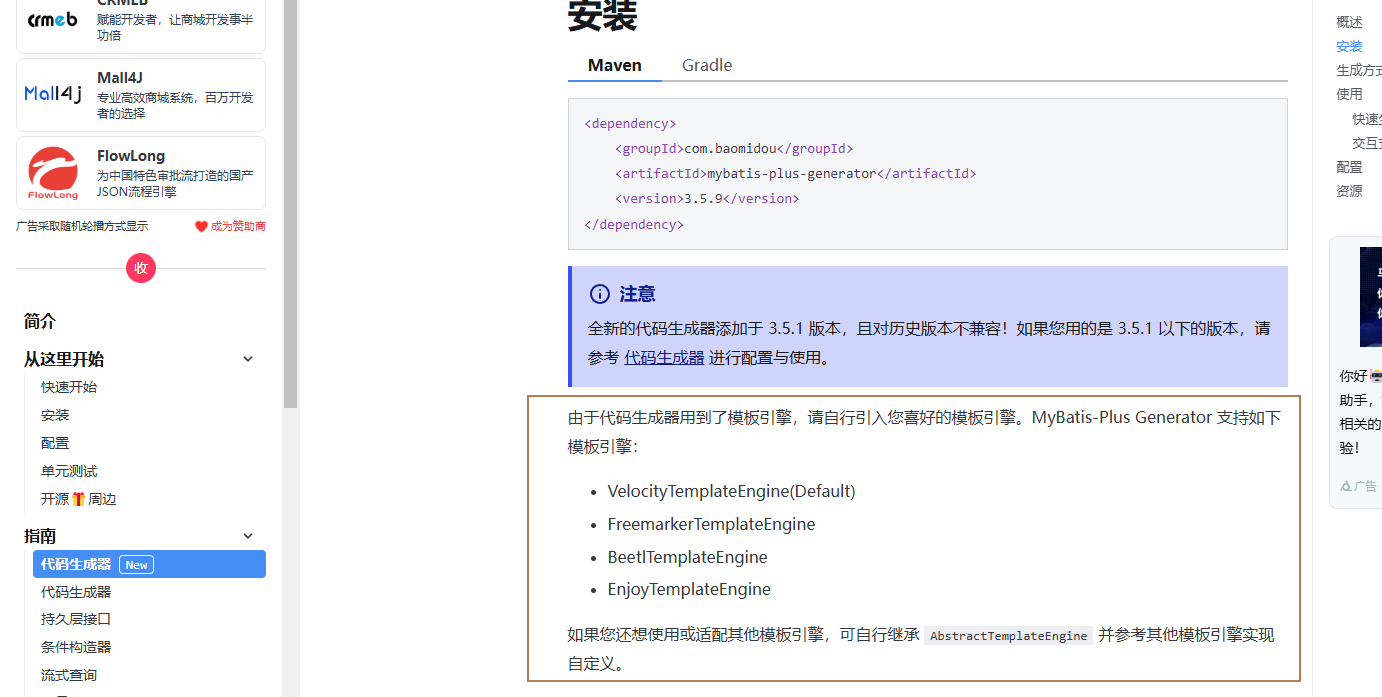Click the 3.5.9 version text
1382x697 pixels.
pyautogui.click(x=703, y=198)
